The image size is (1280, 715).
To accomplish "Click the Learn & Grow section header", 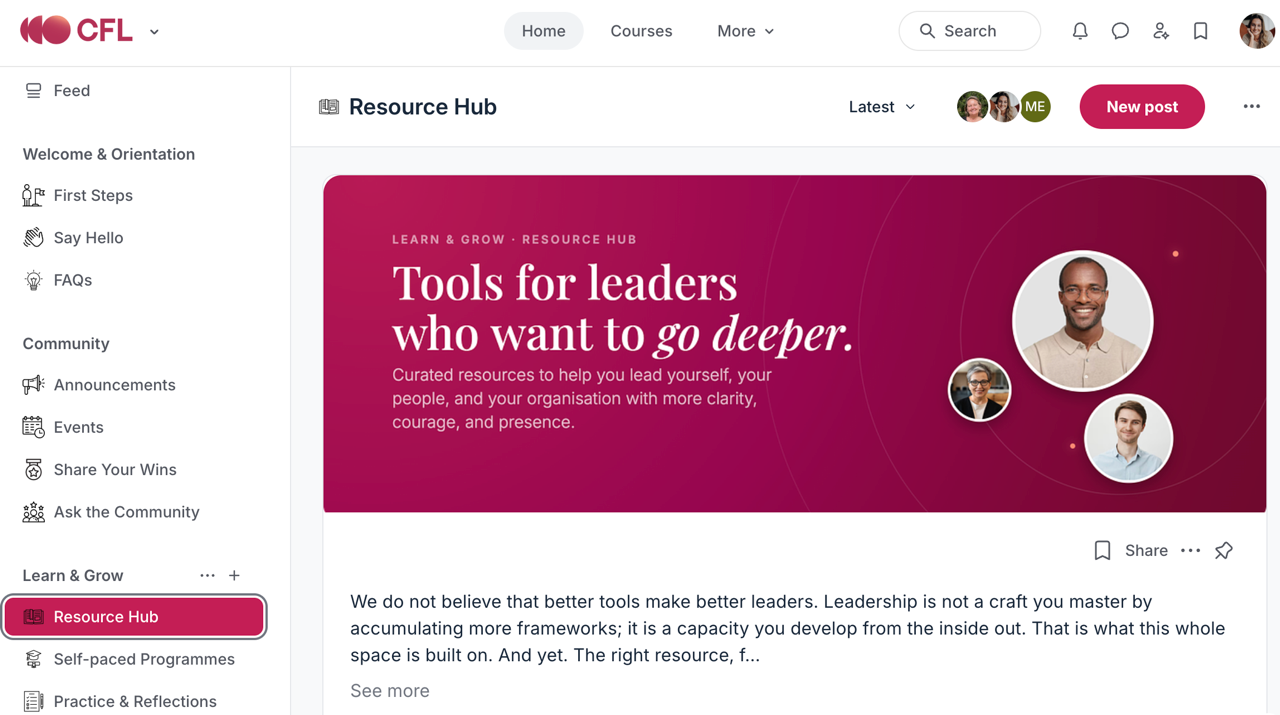I will [x=73, y=575].
